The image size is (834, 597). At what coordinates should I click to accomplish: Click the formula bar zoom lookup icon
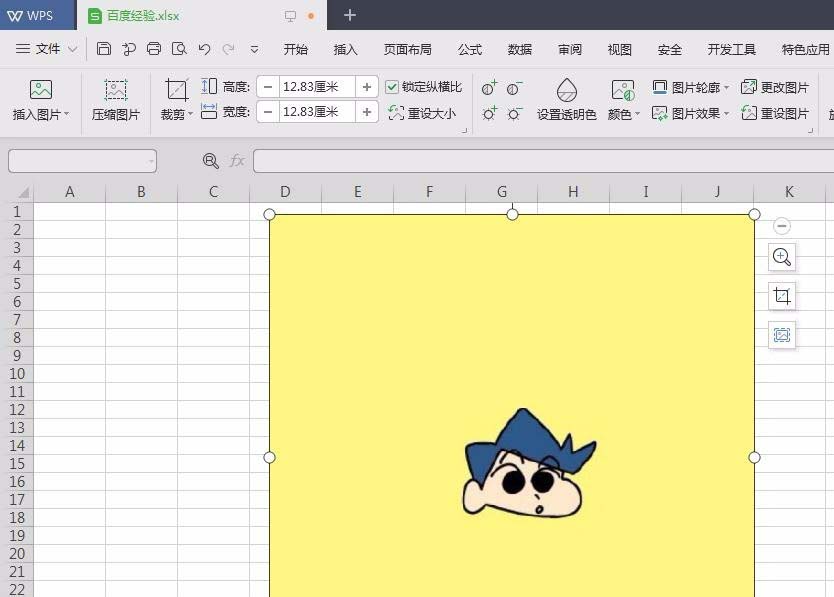coord(211,161)
